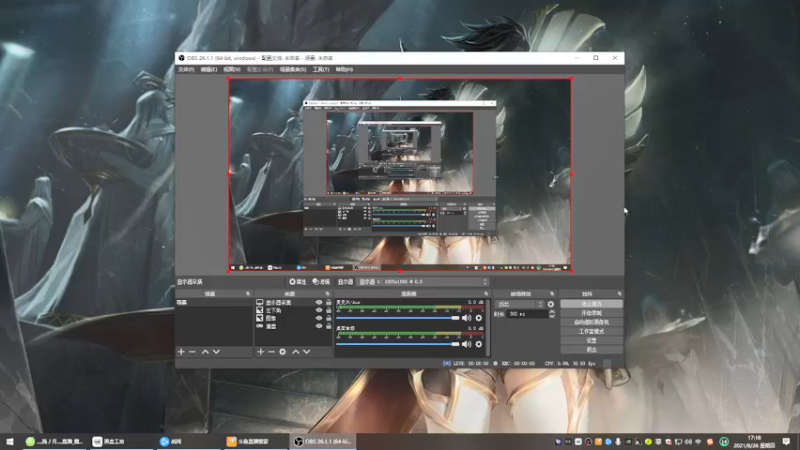Open Windows Start menu
800x450 pixels.
coord(10,441)
